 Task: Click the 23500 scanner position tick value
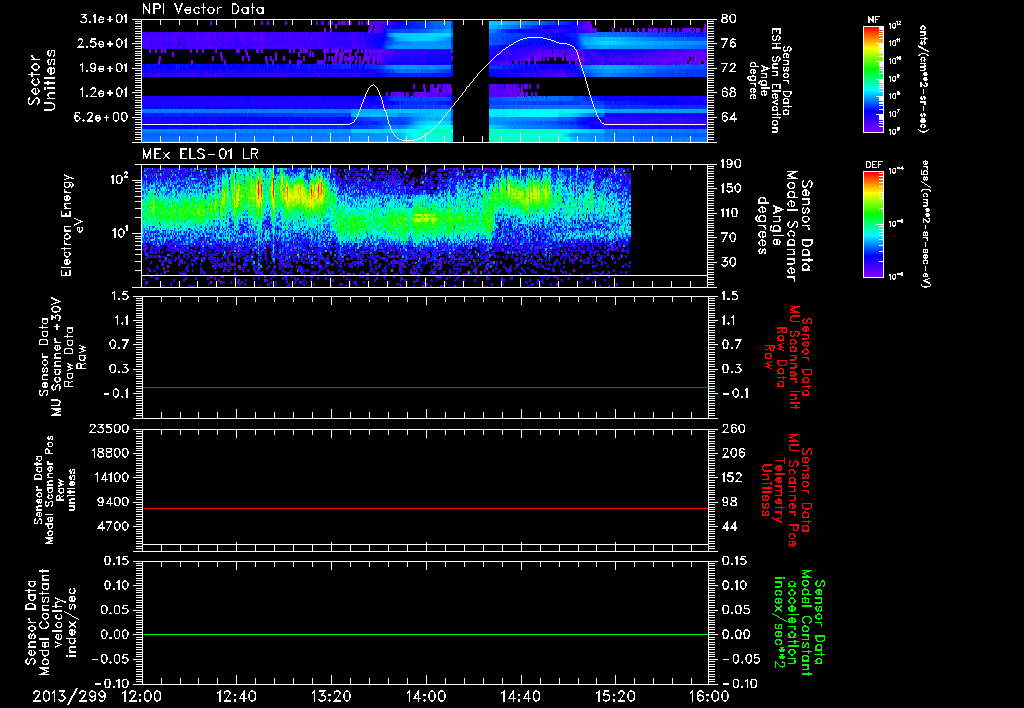[109, 428]
